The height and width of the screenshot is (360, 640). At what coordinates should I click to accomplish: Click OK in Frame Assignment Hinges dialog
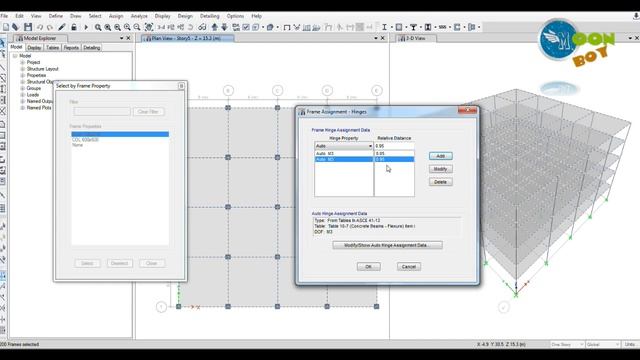click(369, 267)
